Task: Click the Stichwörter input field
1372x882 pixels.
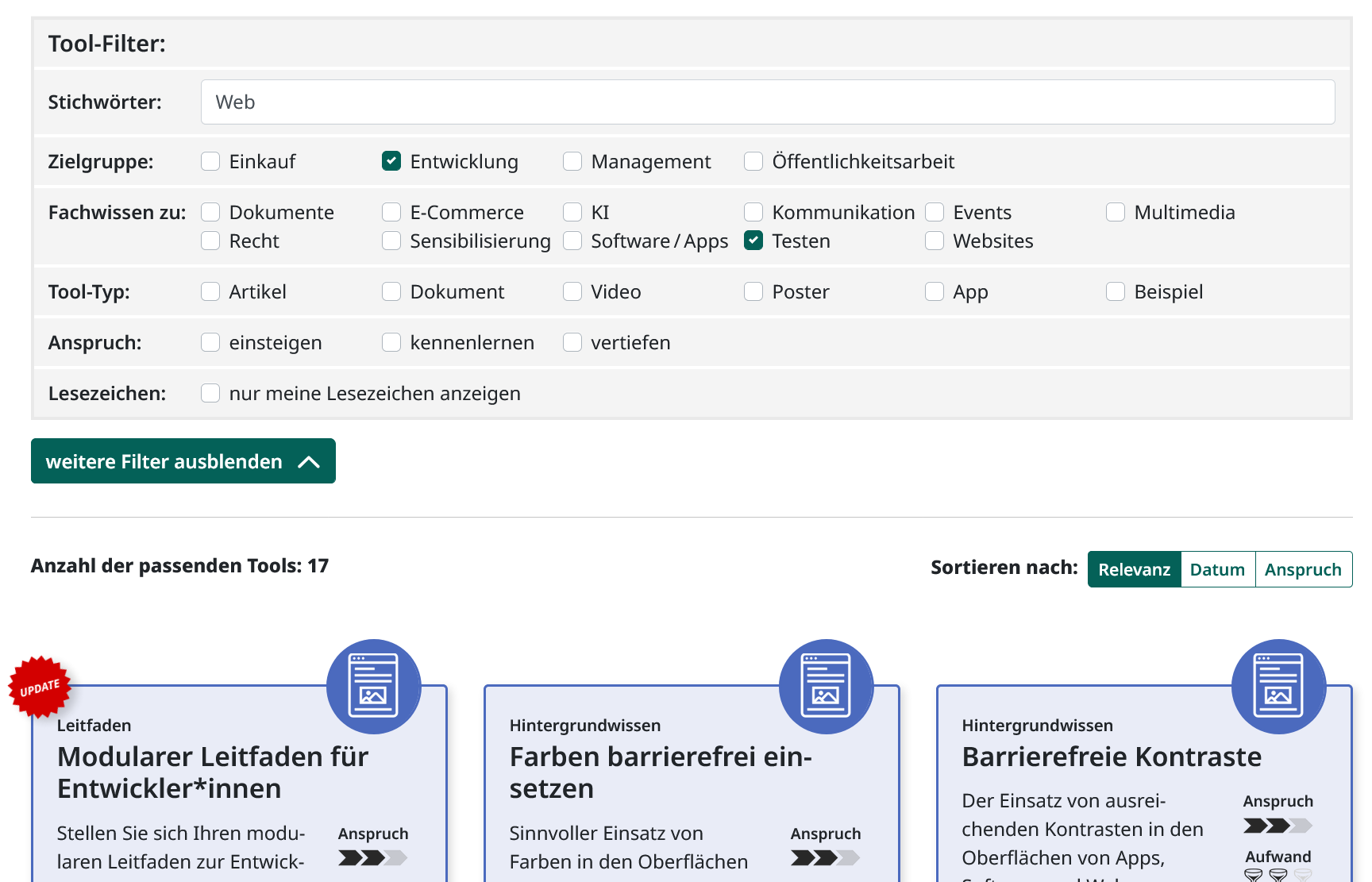Action: point(768,102)
